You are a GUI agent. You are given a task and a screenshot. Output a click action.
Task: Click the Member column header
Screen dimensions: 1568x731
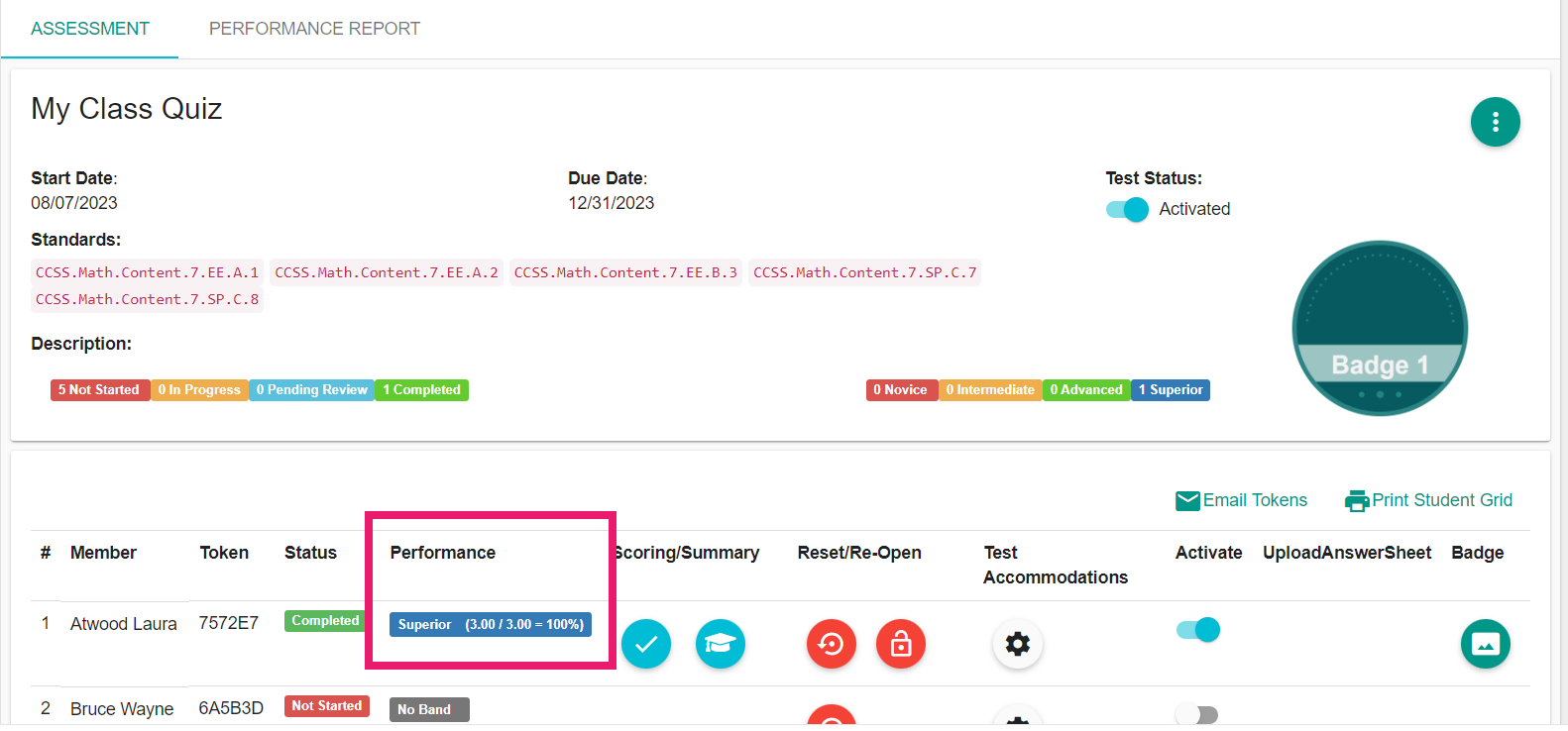[103, 553]
